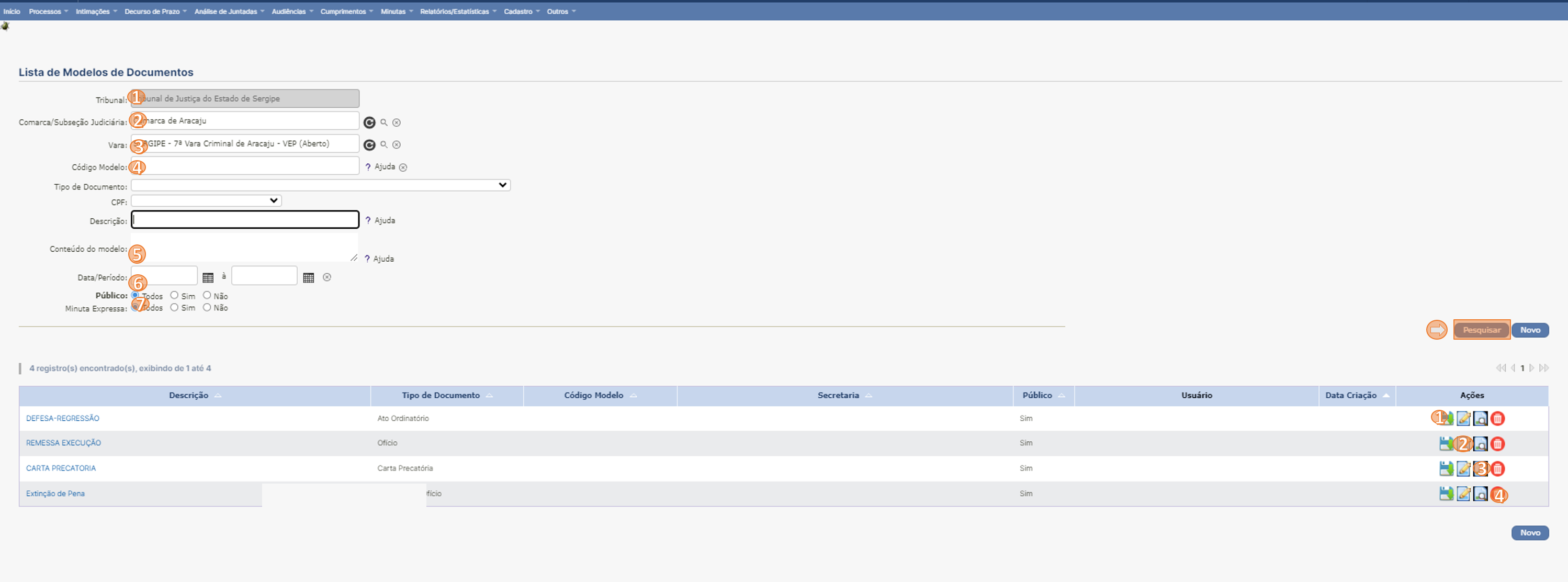
Task: Preview the DEFESA-REGRESSÃO model
Action: pos(1480,418)
